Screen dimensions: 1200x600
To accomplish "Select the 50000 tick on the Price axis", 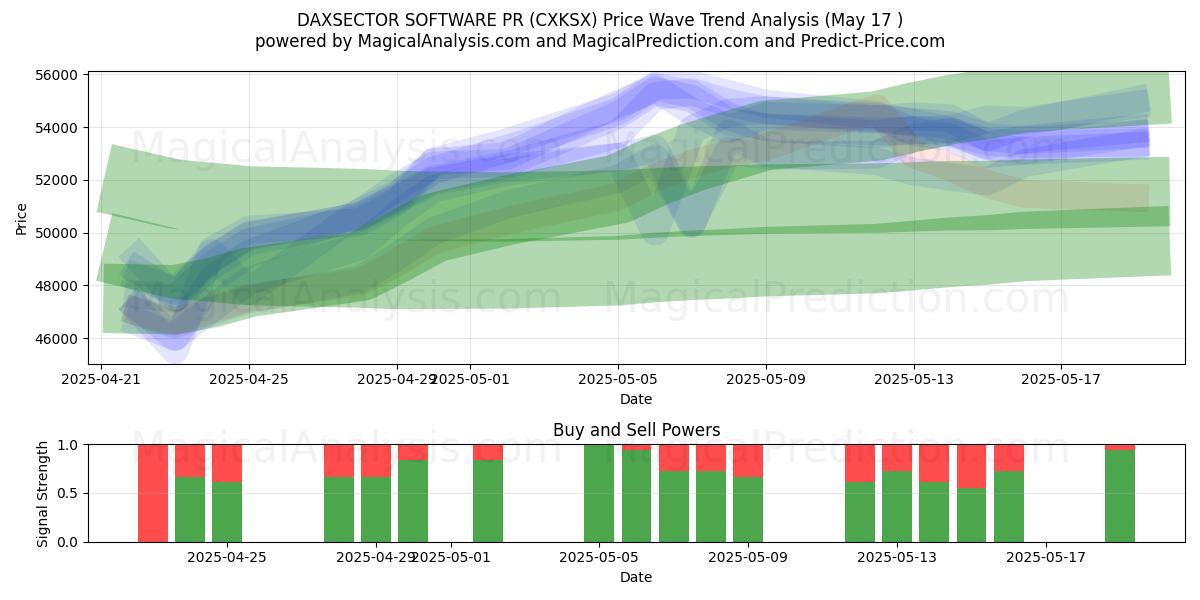I will [x=58, y=233].
